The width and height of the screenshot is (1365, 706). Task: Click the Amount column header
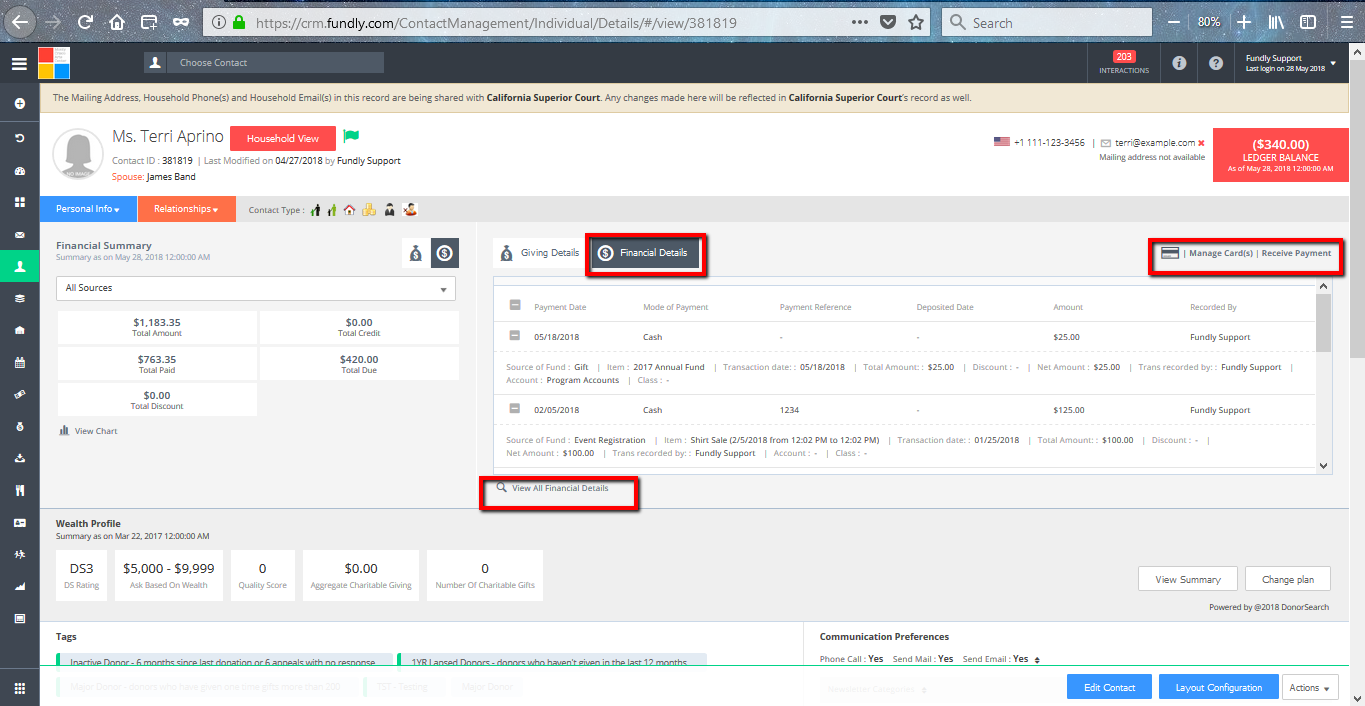(x=1068, y=307)
